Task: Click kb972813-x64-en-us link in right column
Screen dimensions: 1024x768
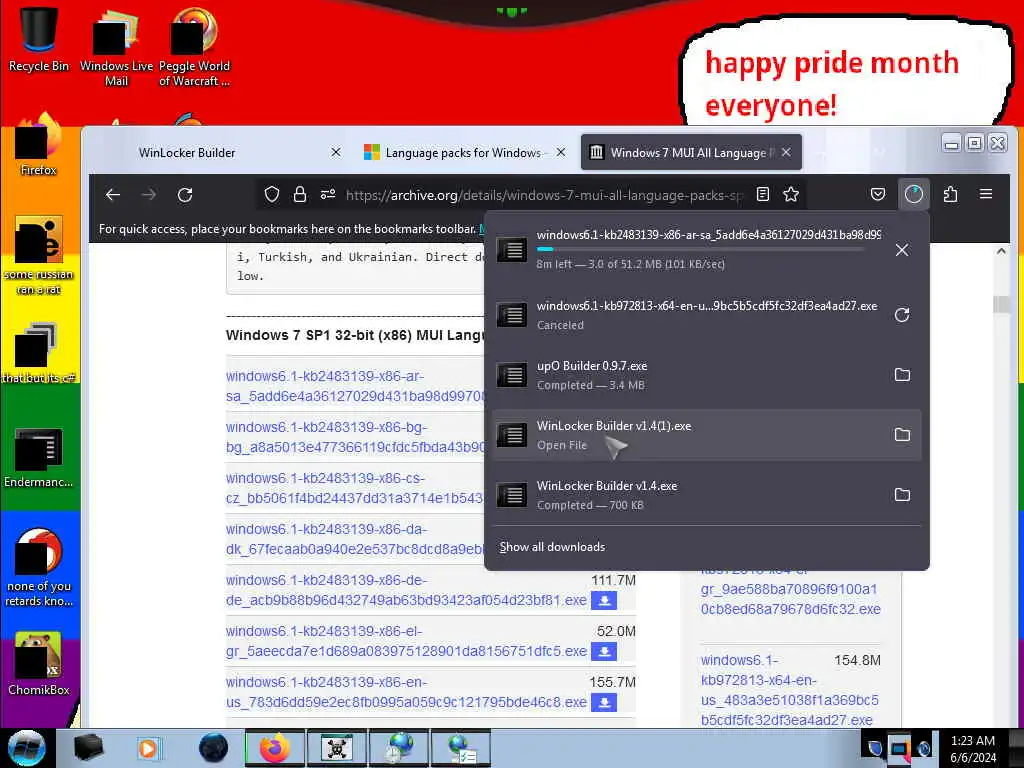Action: pyautogui.click(x=790, y=690)
